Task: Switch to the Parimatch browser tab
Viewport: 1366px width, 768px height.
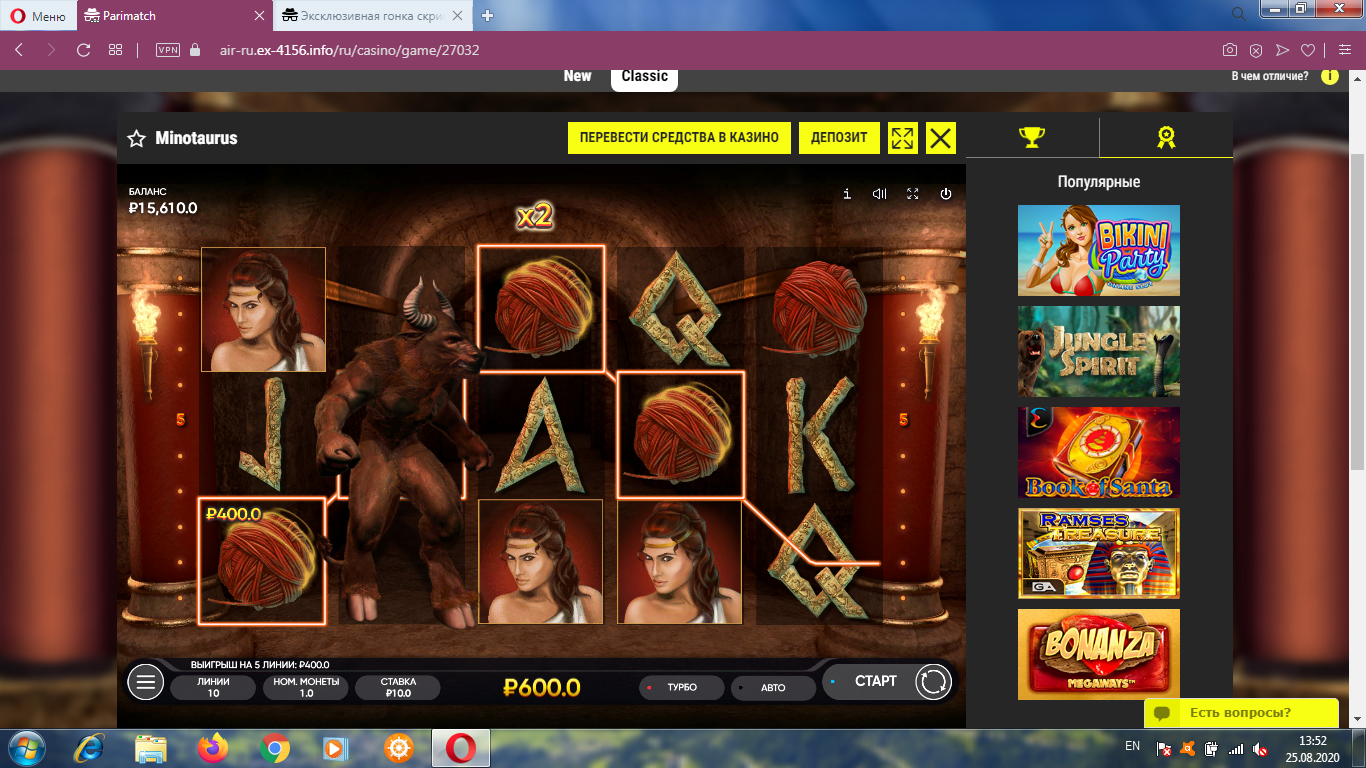Action: click(170, 16)
